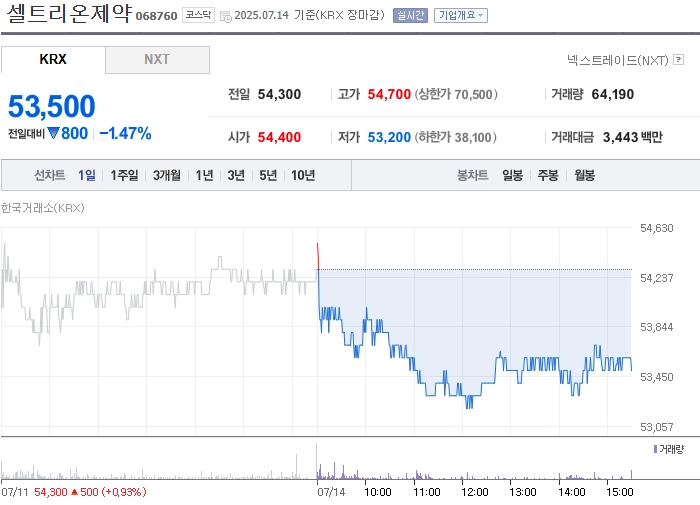Click the red opening spike on the chart
The height and width of the screenshot is (505, 700).
coord(318,256)
